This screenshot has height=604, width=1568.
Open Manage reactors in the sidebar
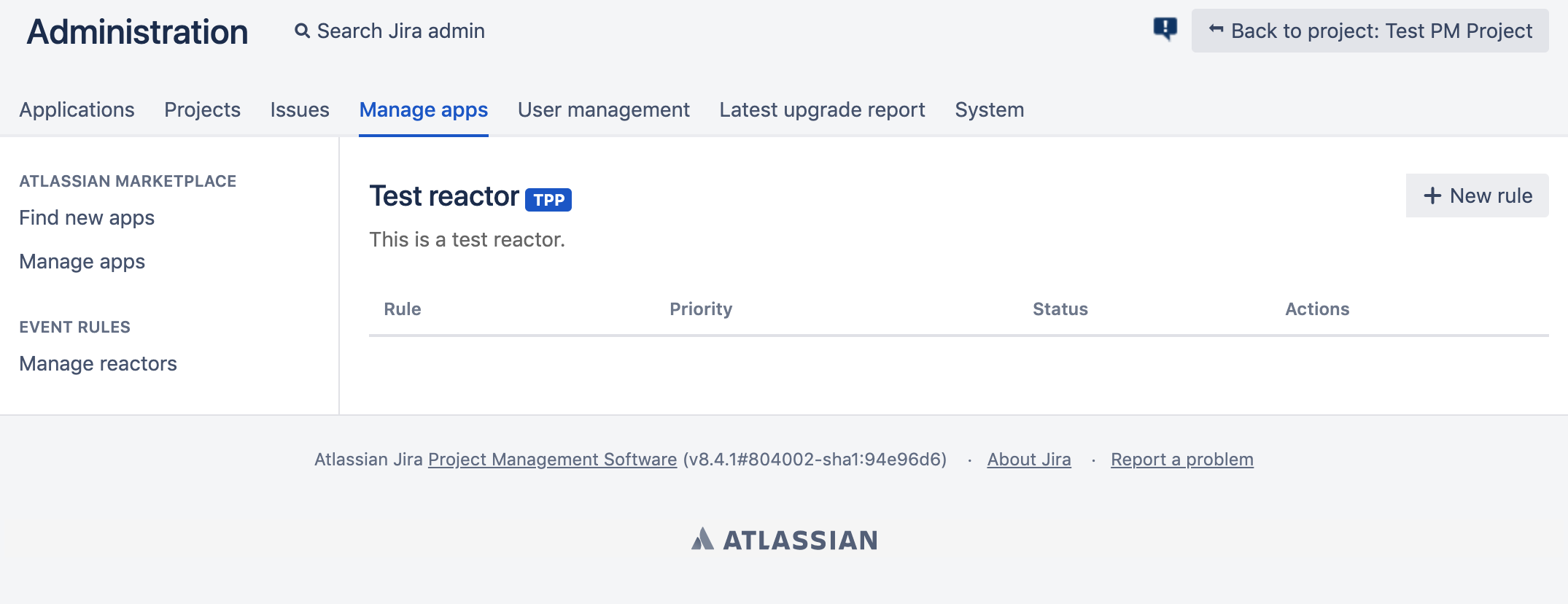98,363
